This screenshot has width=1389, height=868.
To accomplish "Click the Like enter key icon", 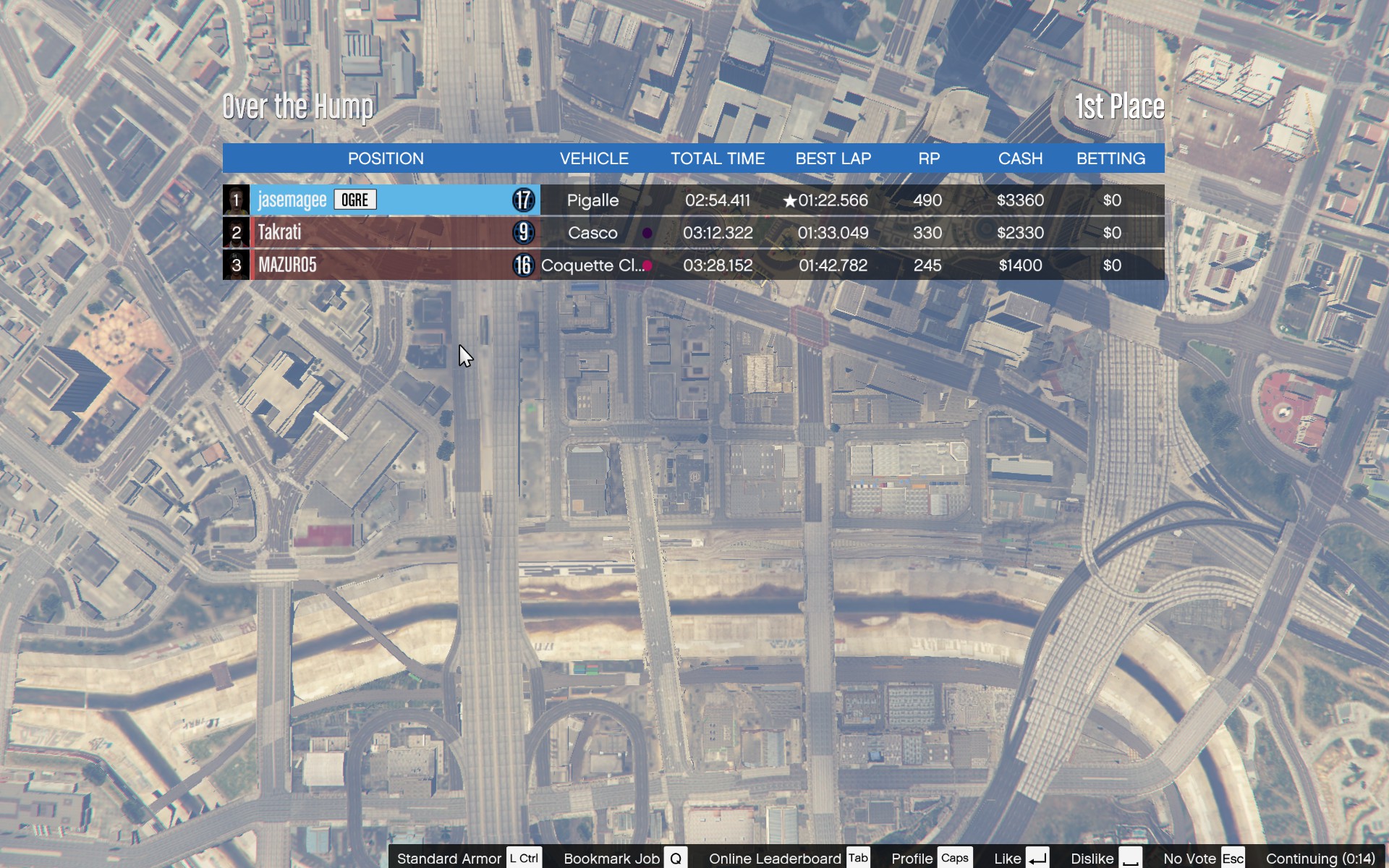I will [1037, 858].
